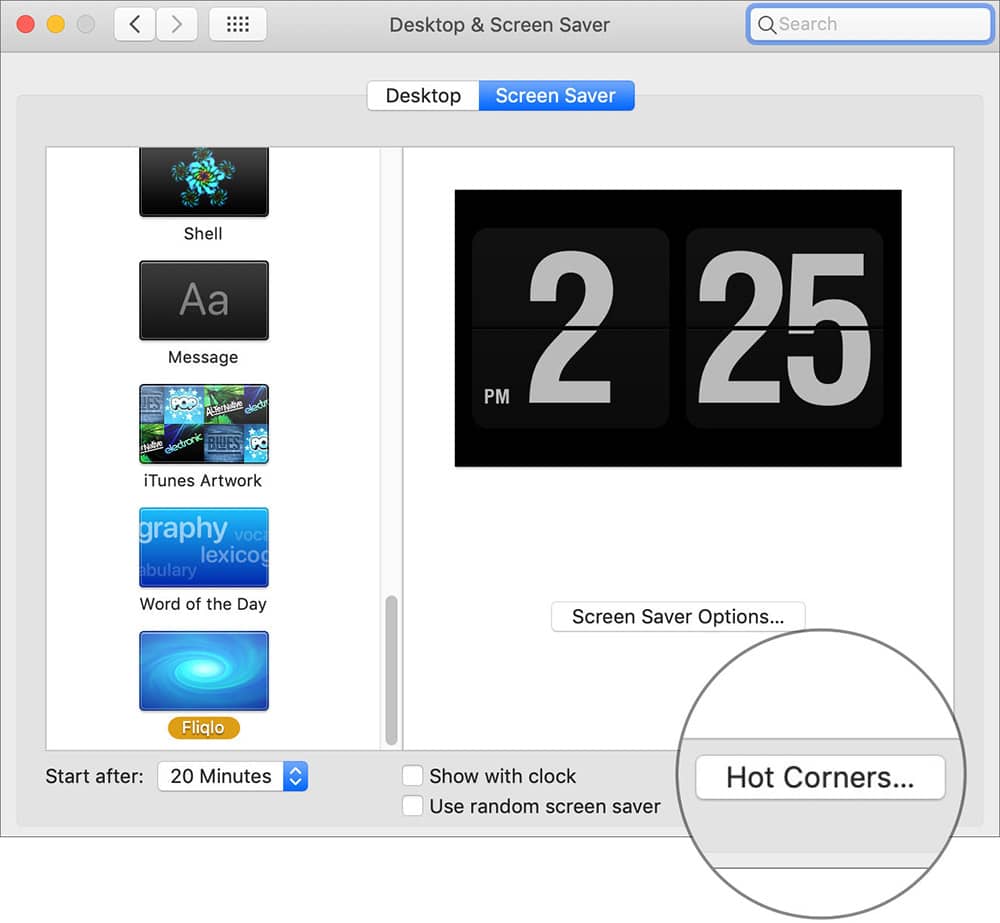Image resolution: width=1000 pixels, height=923 pixels.
Task: Switch to the Desktop tab
Action: coord(422,95)
